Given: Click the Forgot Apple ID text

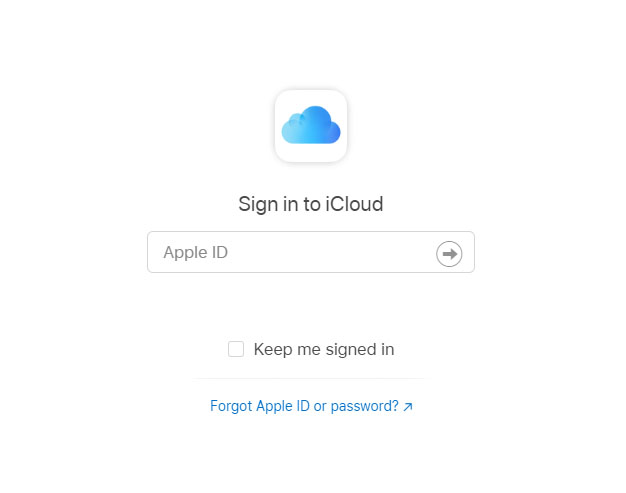Looking at the screenshot, I should [x=260, y=406].
